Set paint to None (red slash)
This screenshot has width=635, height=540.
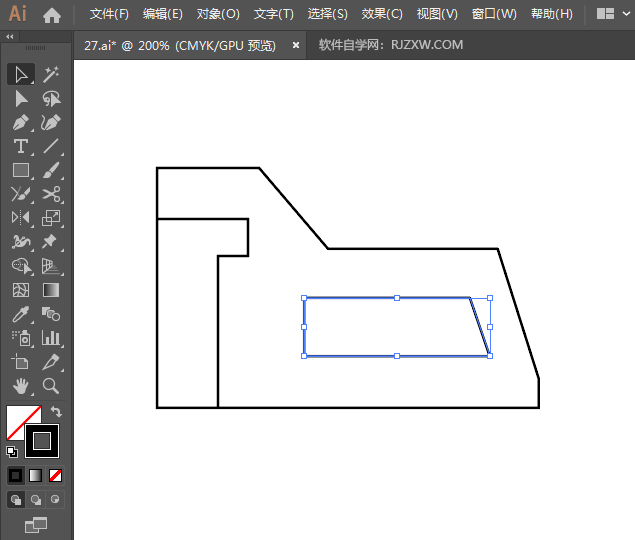click(56, 475)
